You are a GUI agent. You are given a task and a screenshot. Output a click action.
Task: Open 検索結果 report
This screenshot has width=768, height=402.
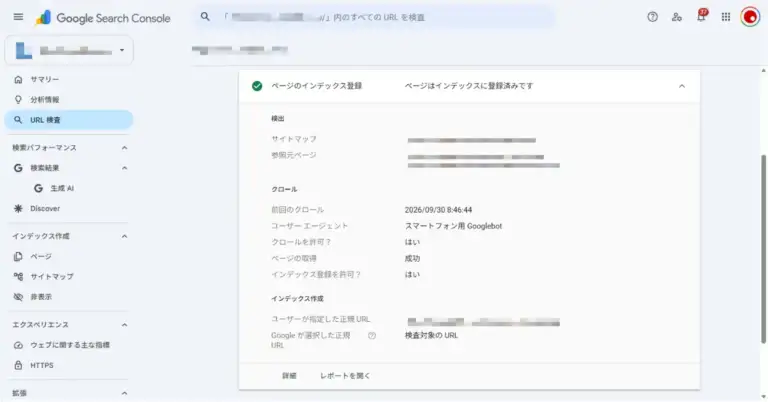point(45,168)
